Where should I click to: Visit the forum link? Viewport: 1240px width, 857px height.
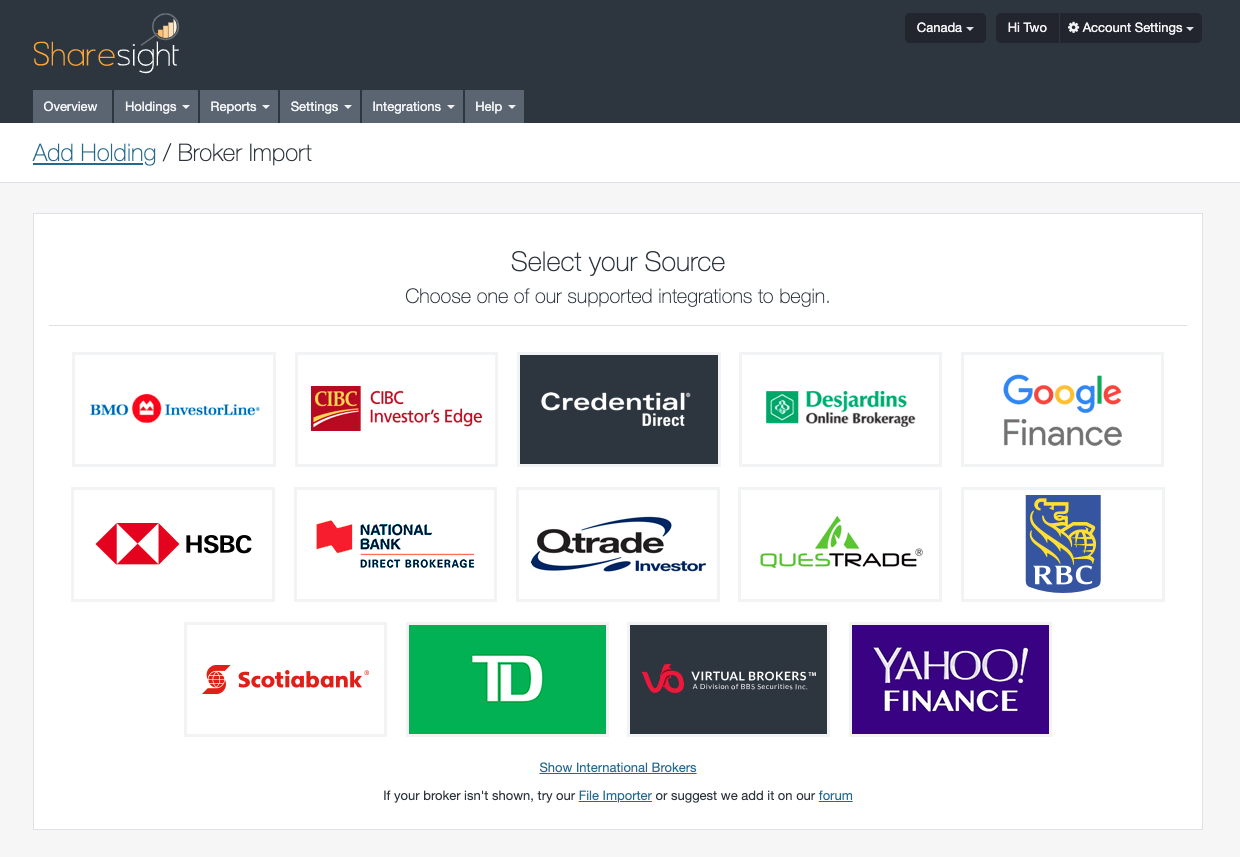coord(836,796)
